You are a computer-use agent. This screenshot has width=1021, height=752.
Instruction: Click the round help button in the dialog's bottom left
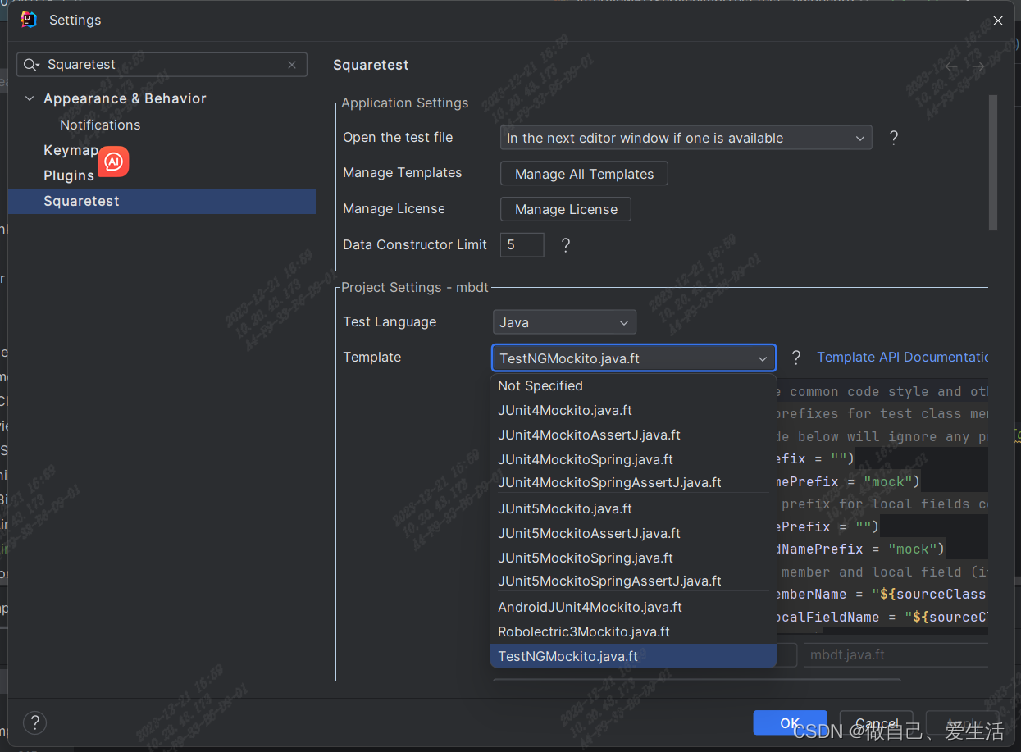coord(35,722)
